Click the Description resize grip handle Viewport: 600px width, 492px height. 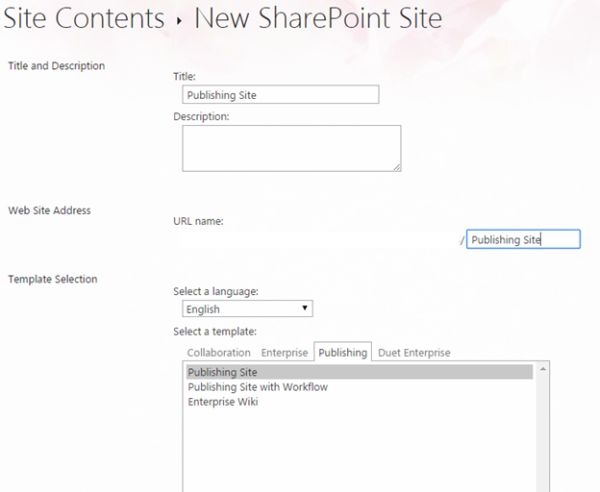397,168
